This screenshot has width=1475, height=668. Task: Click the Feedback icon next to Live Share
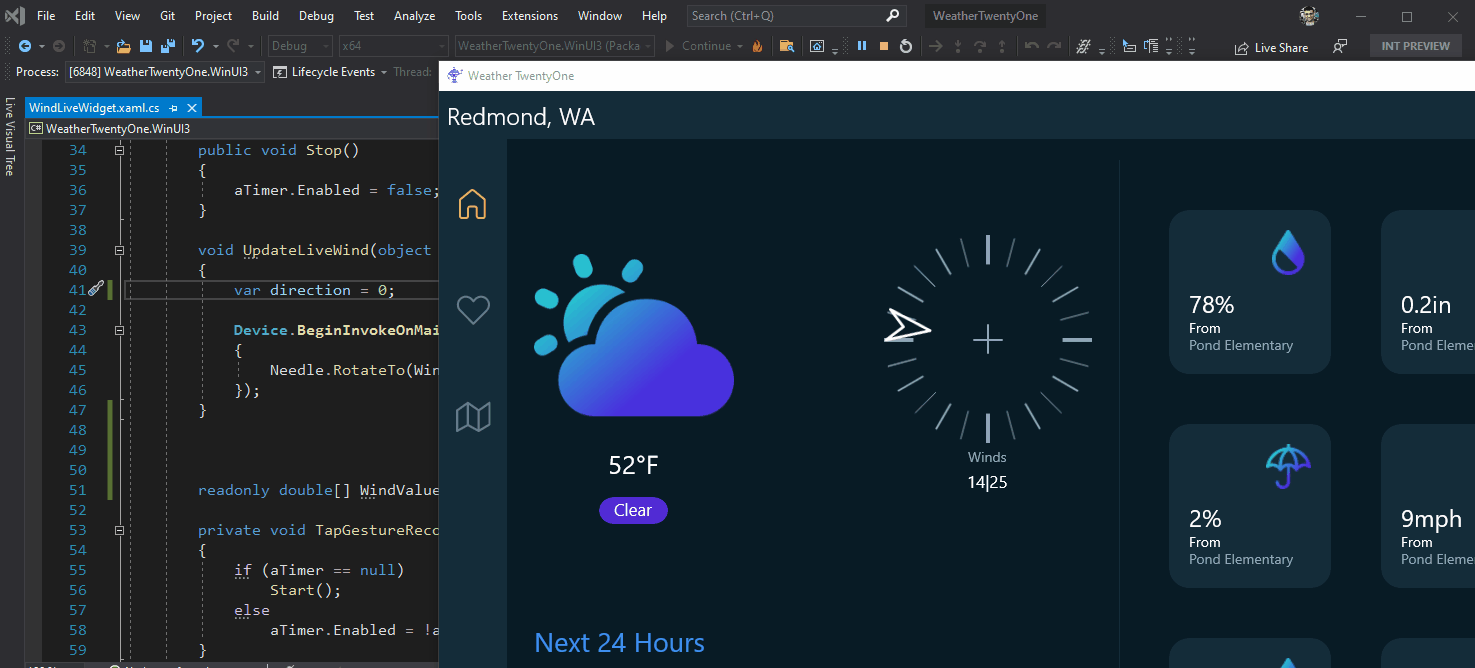point(1340,47)
